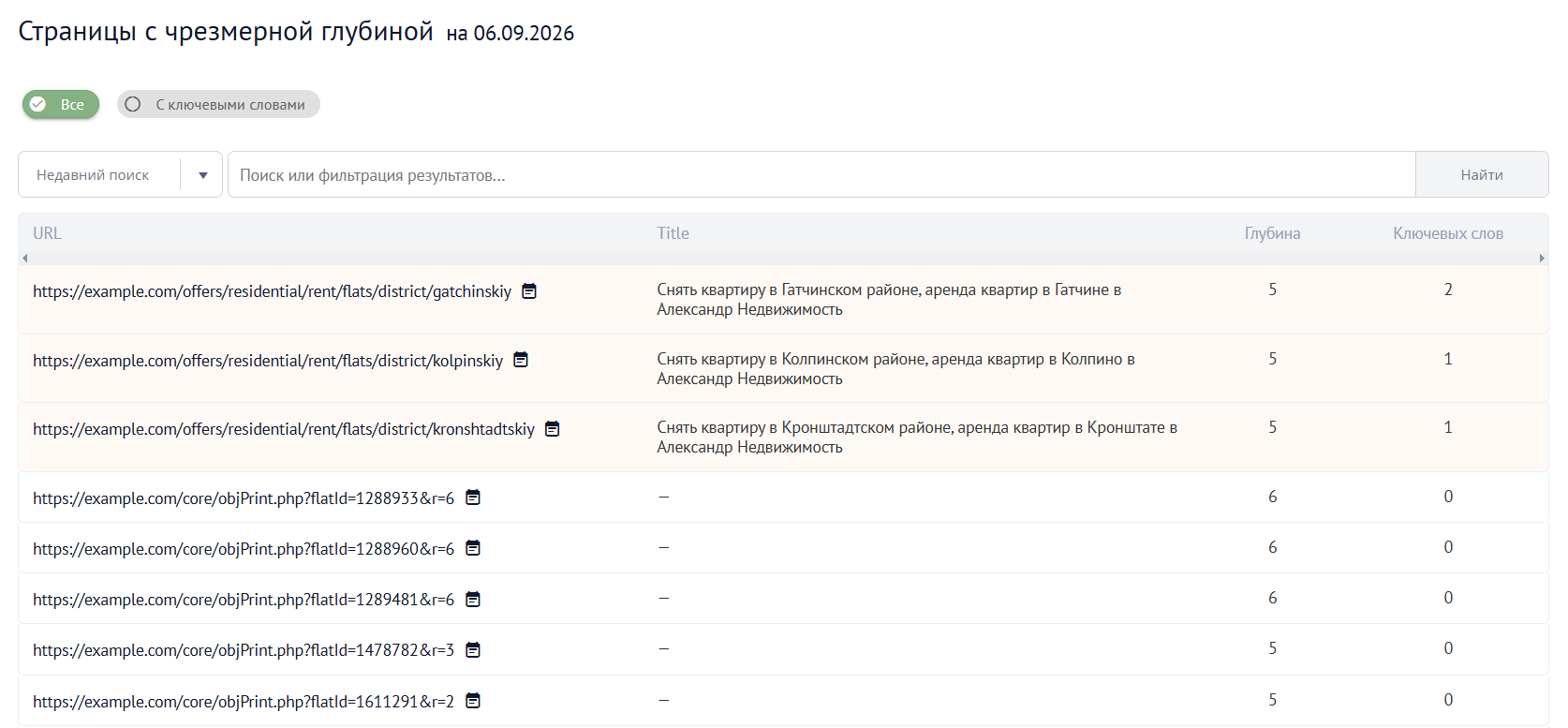This screenshot has width=1568, height=728.
Task: Open objPrint.php flatId=1611291 URL
Action: coord(244,702)
